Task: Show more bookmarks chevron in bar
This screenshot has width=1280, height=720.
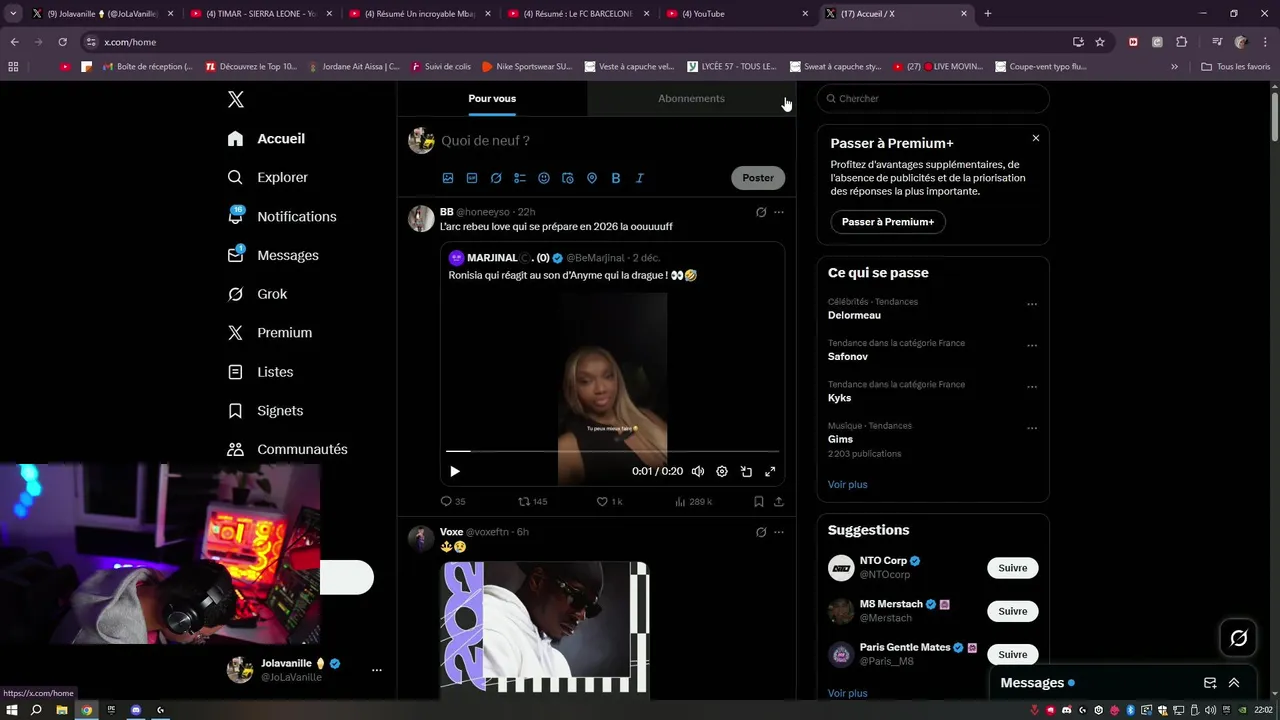Action: (x=1175, y=67)
